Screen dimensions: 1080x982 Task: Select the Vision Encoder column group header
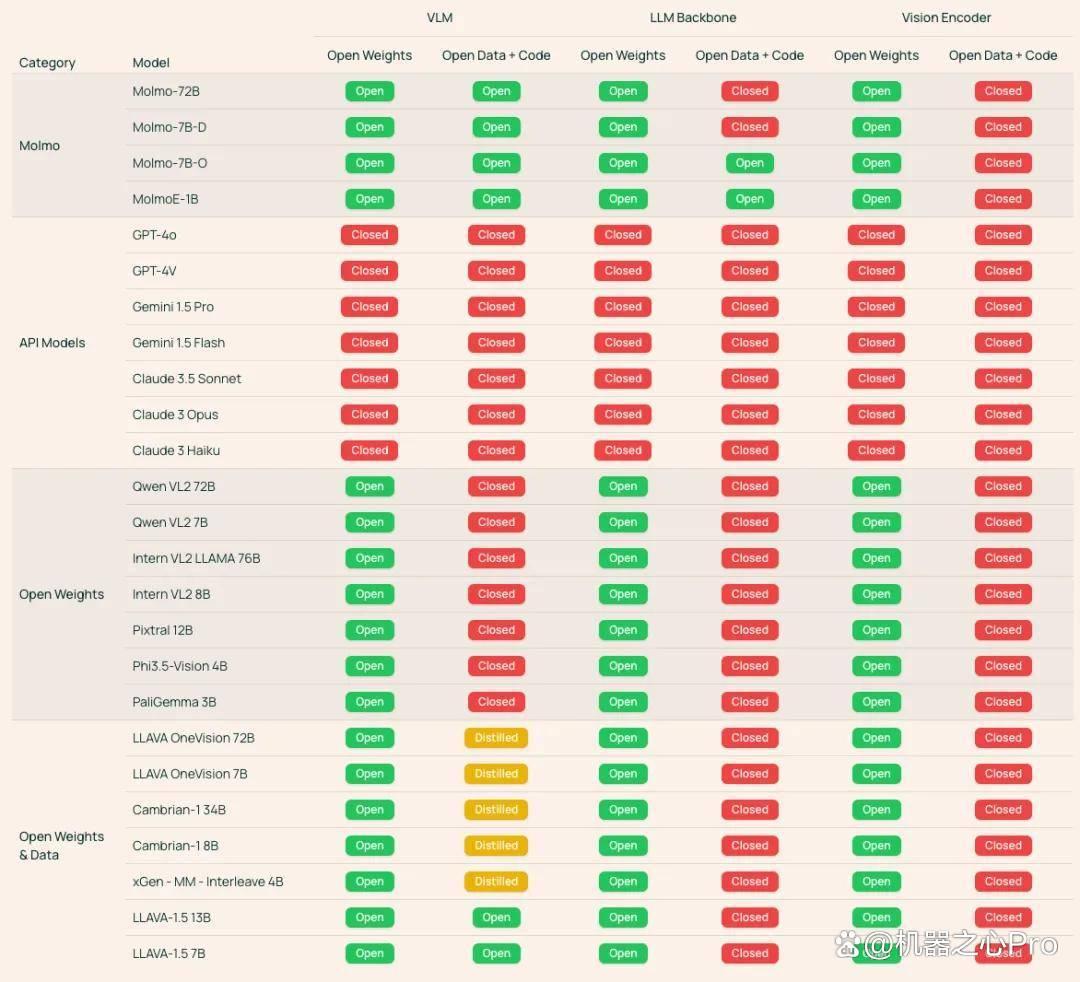click(946, 18)
